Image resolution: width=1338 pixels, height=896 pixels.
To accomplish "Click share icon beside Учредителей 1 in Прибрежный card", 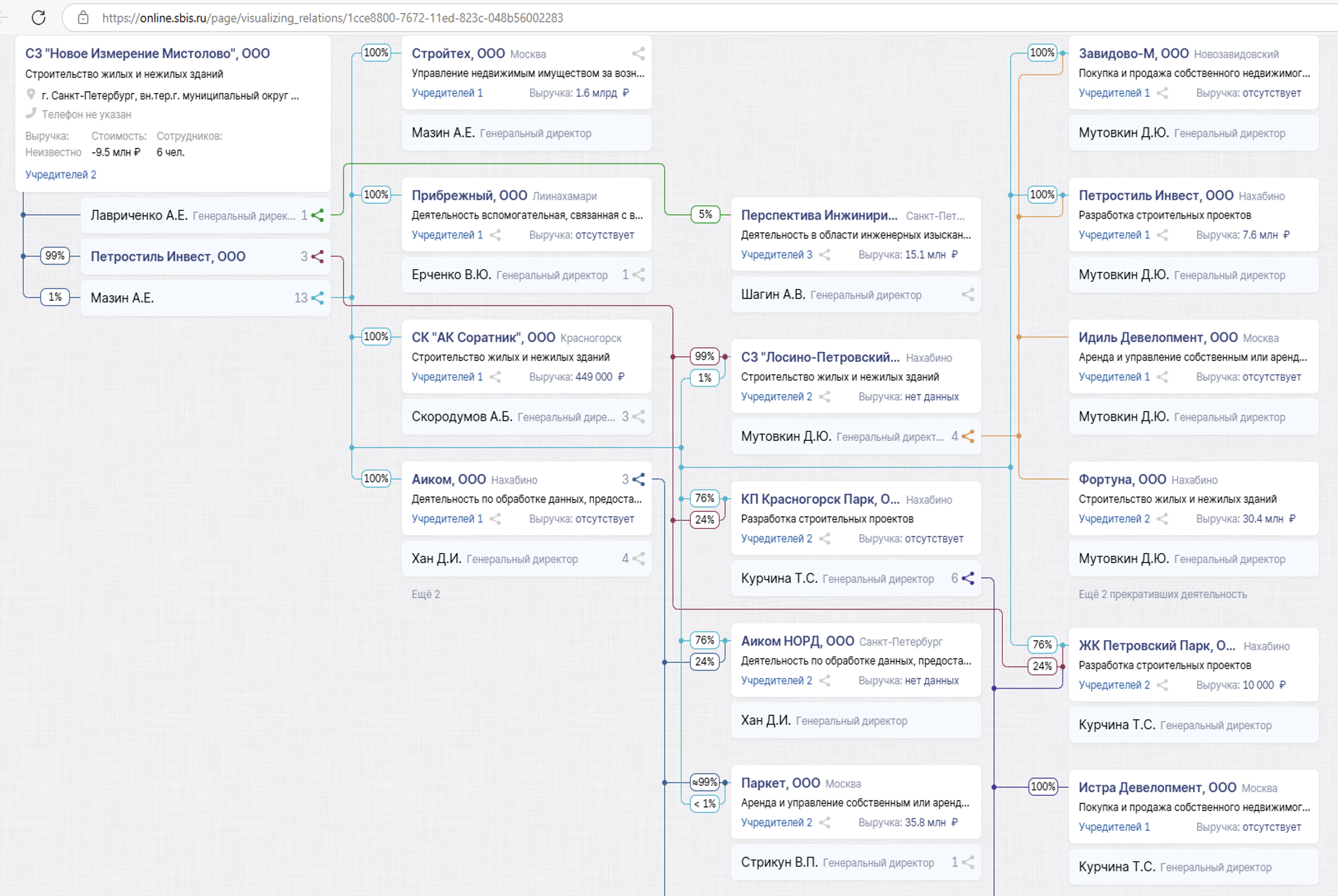I will 496,235.
